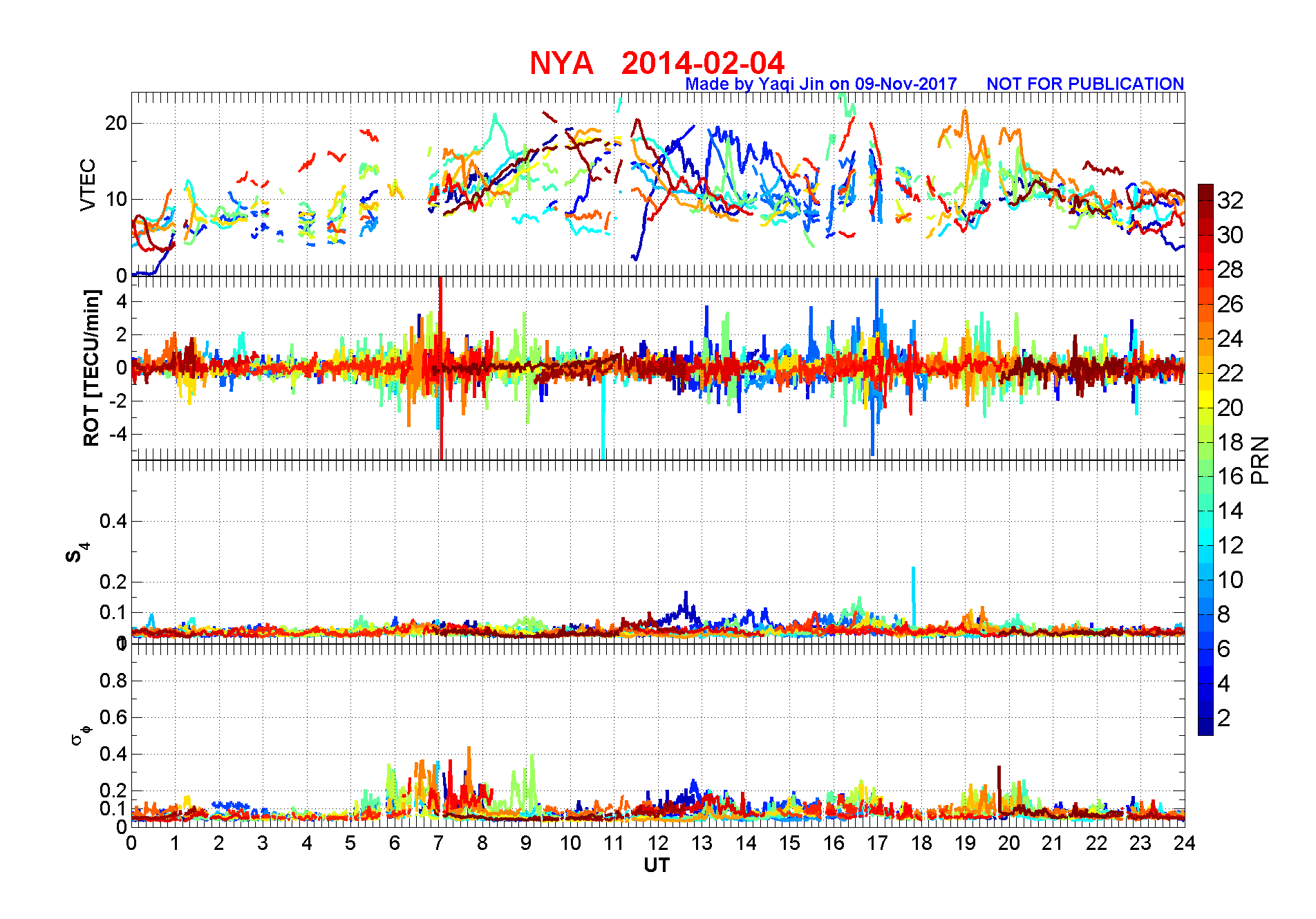
Task: Click the dark red sigma phi spike near 20 UT
Action: pos(999,788)
